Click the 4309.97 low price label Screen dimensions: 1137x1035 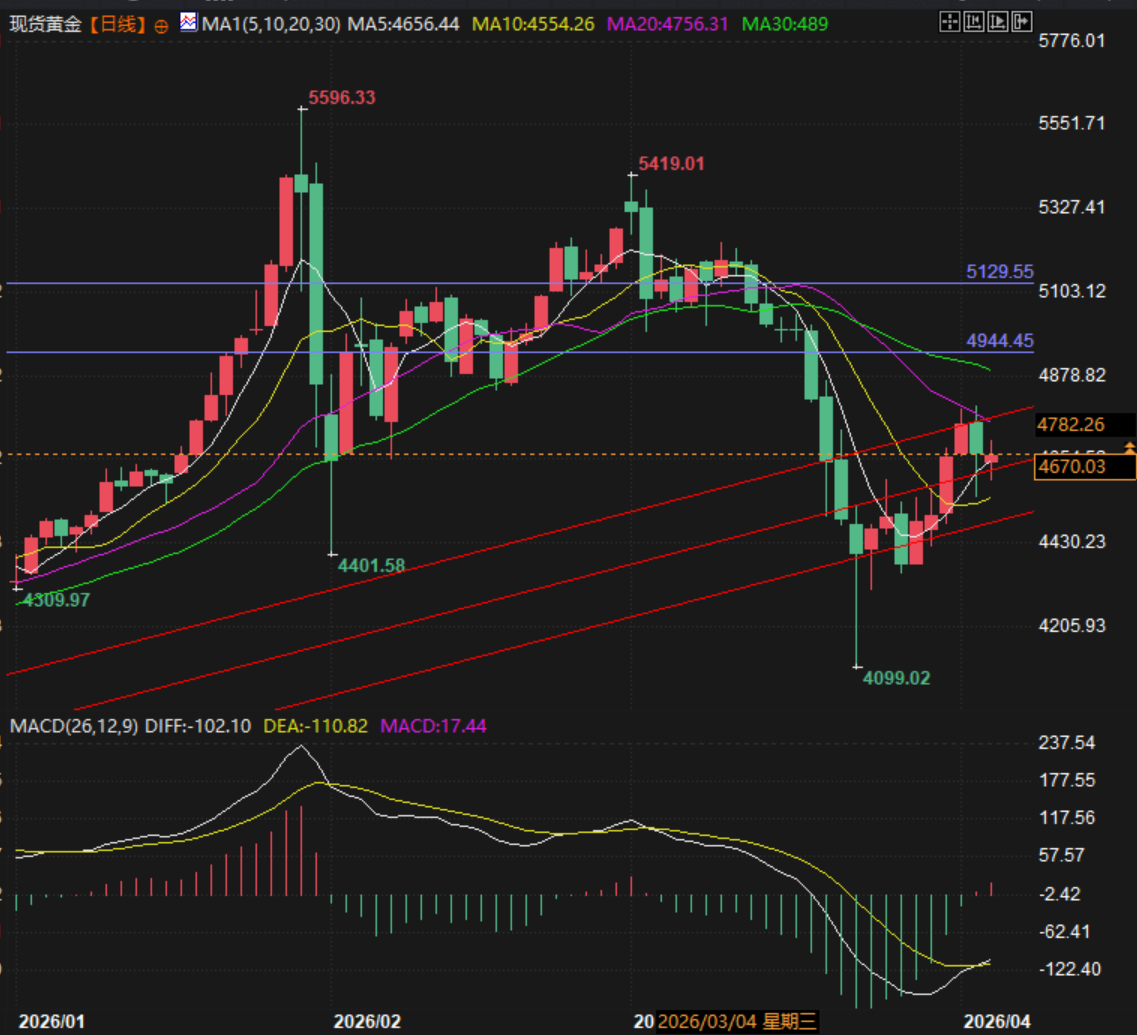(56, 600)
